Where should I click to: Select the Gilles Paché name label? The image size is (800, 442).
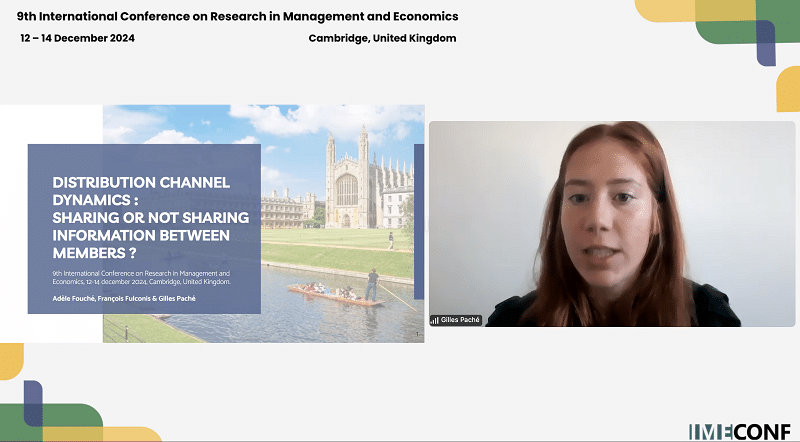[x=461, y=320]
